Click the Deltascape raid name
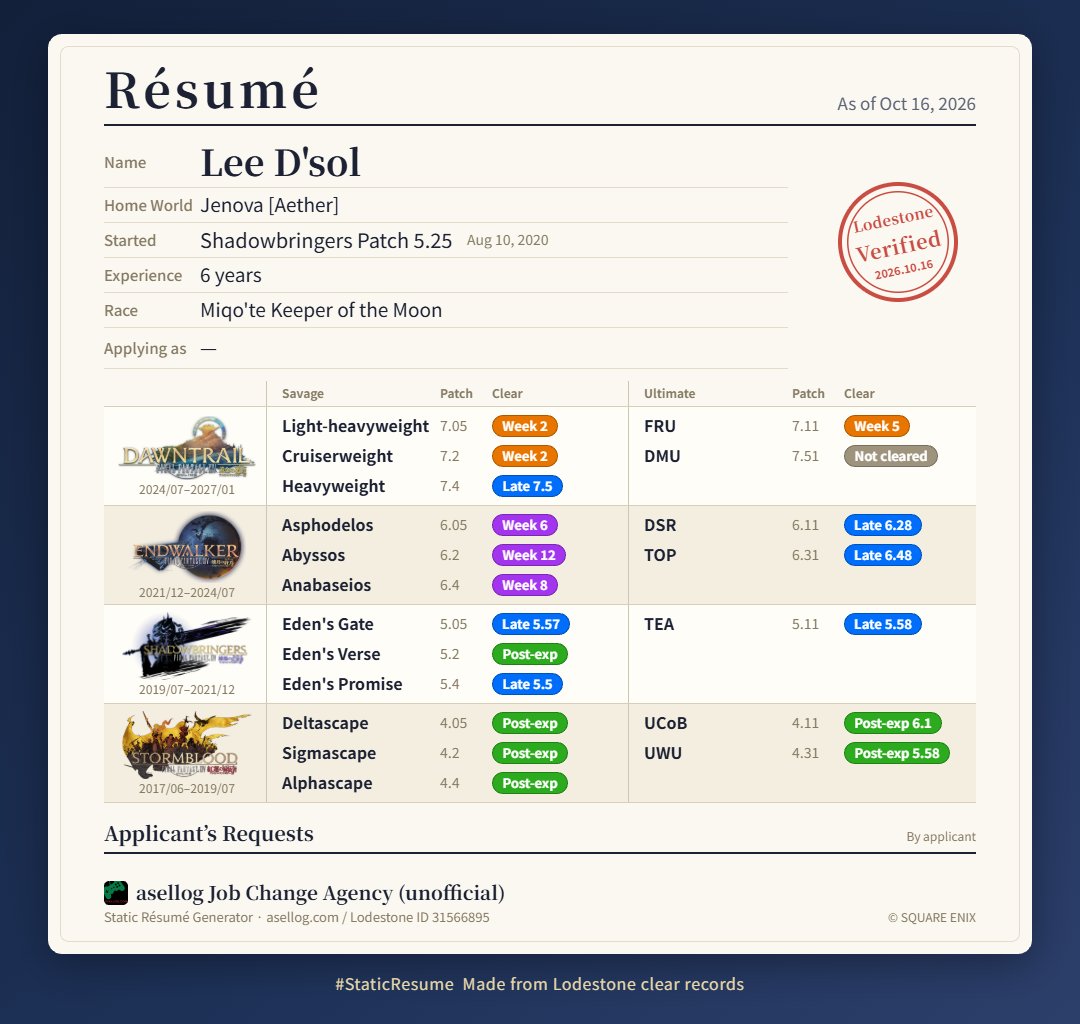The height and width of the screenshot is (1024, 1080). pos(325,724)
